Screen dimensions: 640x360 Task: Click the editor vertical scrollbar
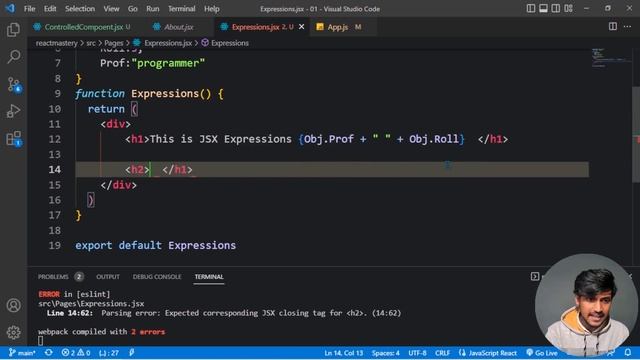(x=636, y=135)
